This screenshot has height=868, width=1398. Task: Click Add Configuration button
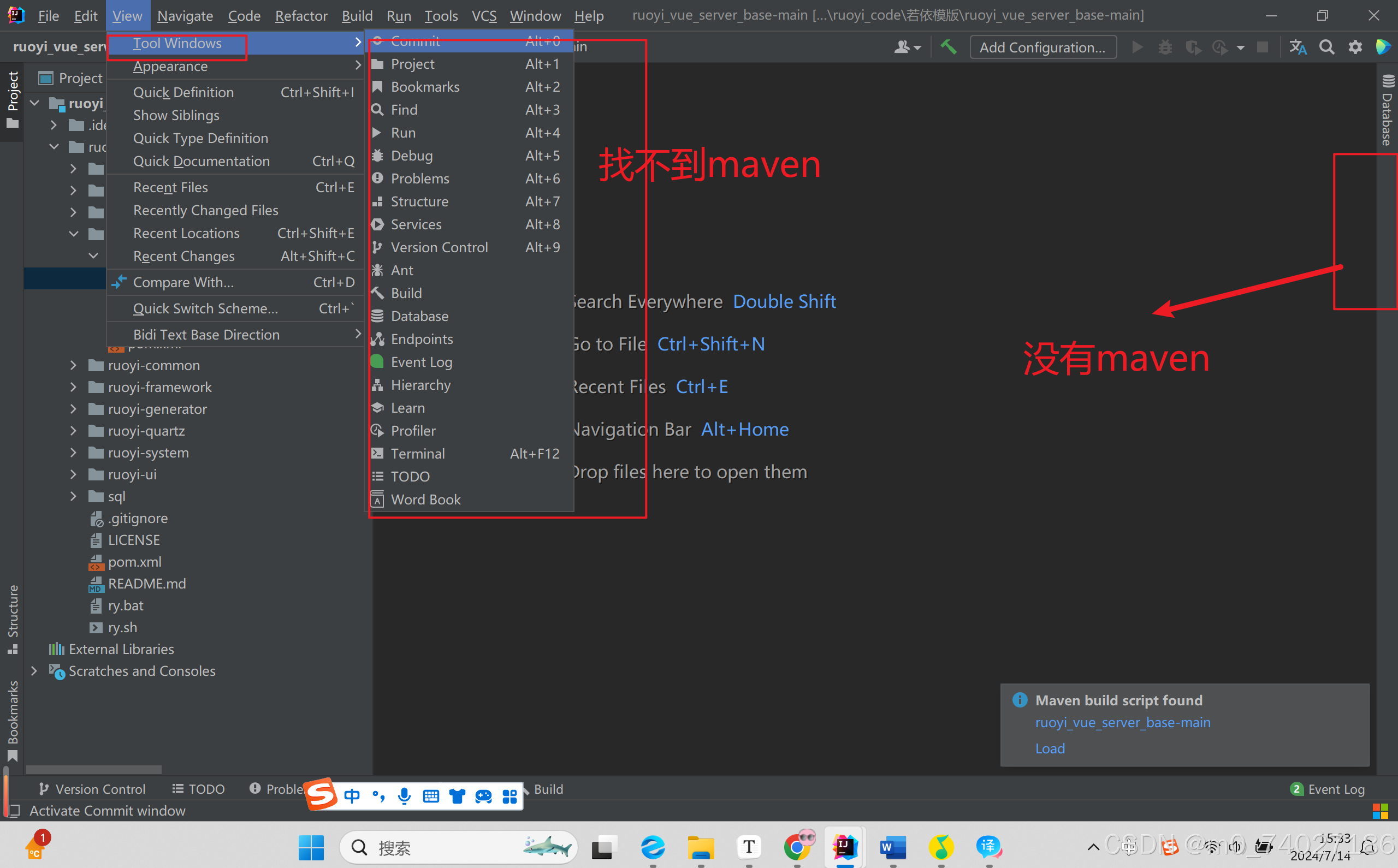click(x=1042, y=47)
